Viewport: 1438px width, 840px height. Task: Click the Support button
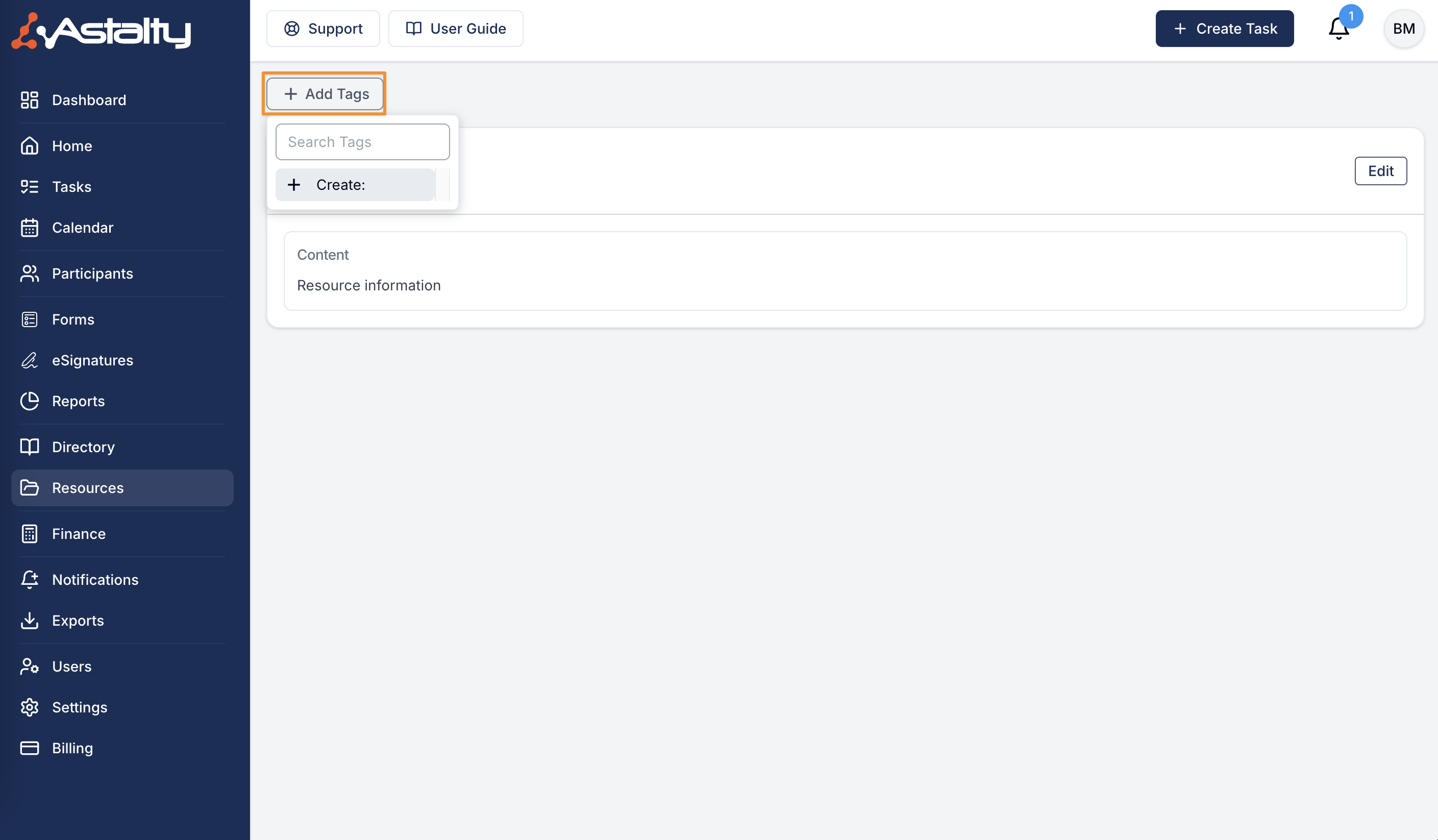coord(323,29)
